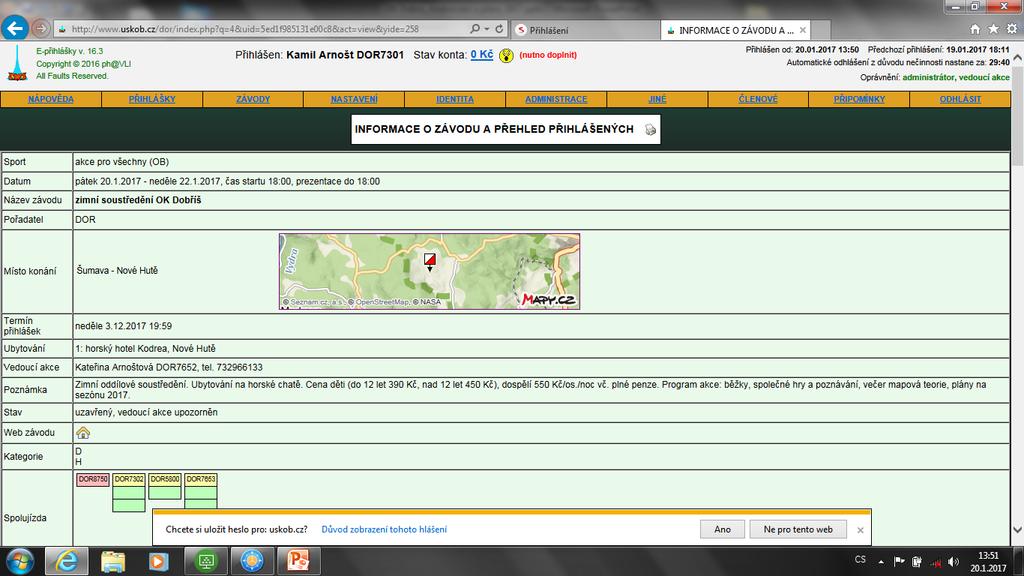
Task: Open the NASTAVENÍ menu
Action: [354, 99]
